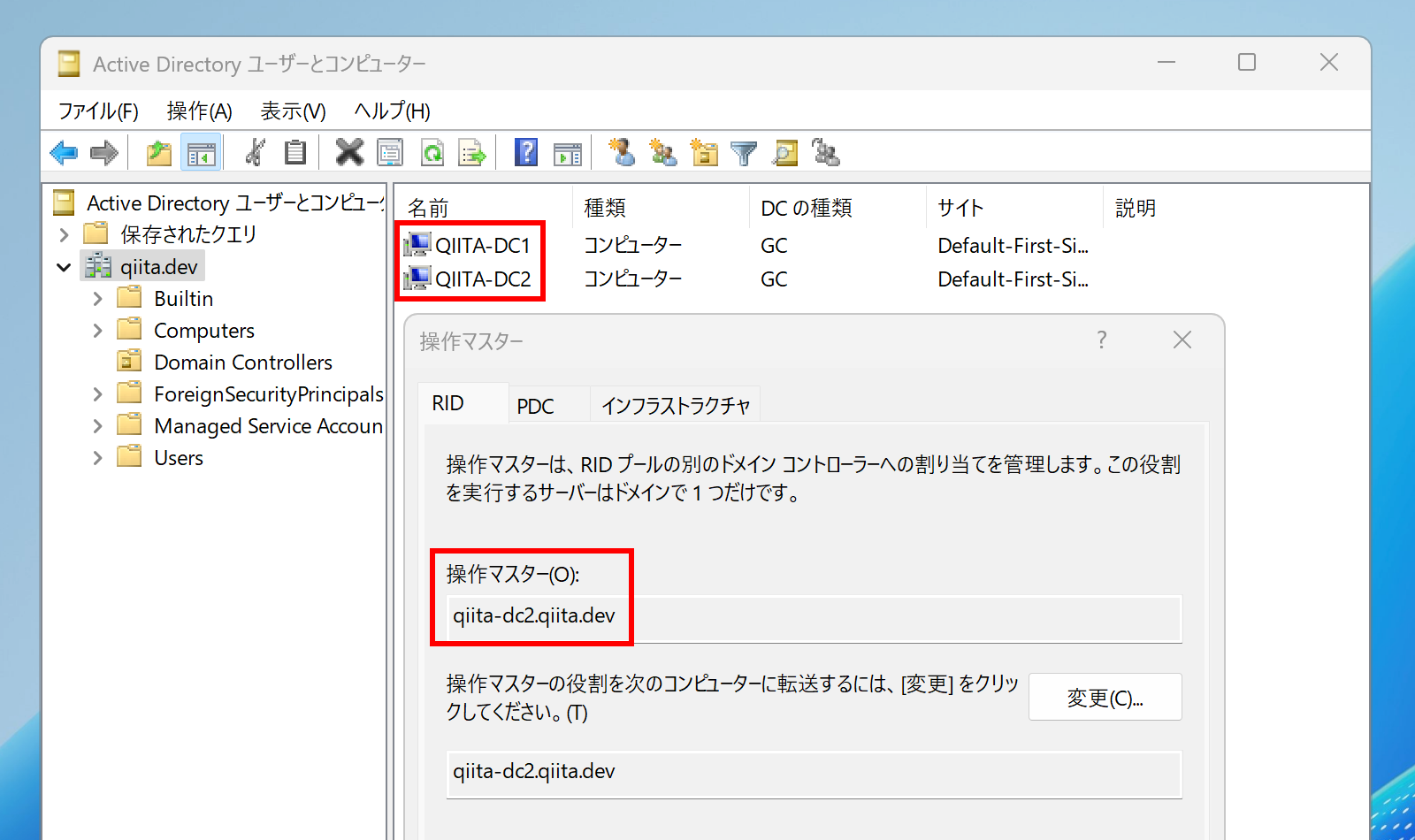Minimize the Active Directory window
1415x840 pixels.
[x=1166, y=62]
